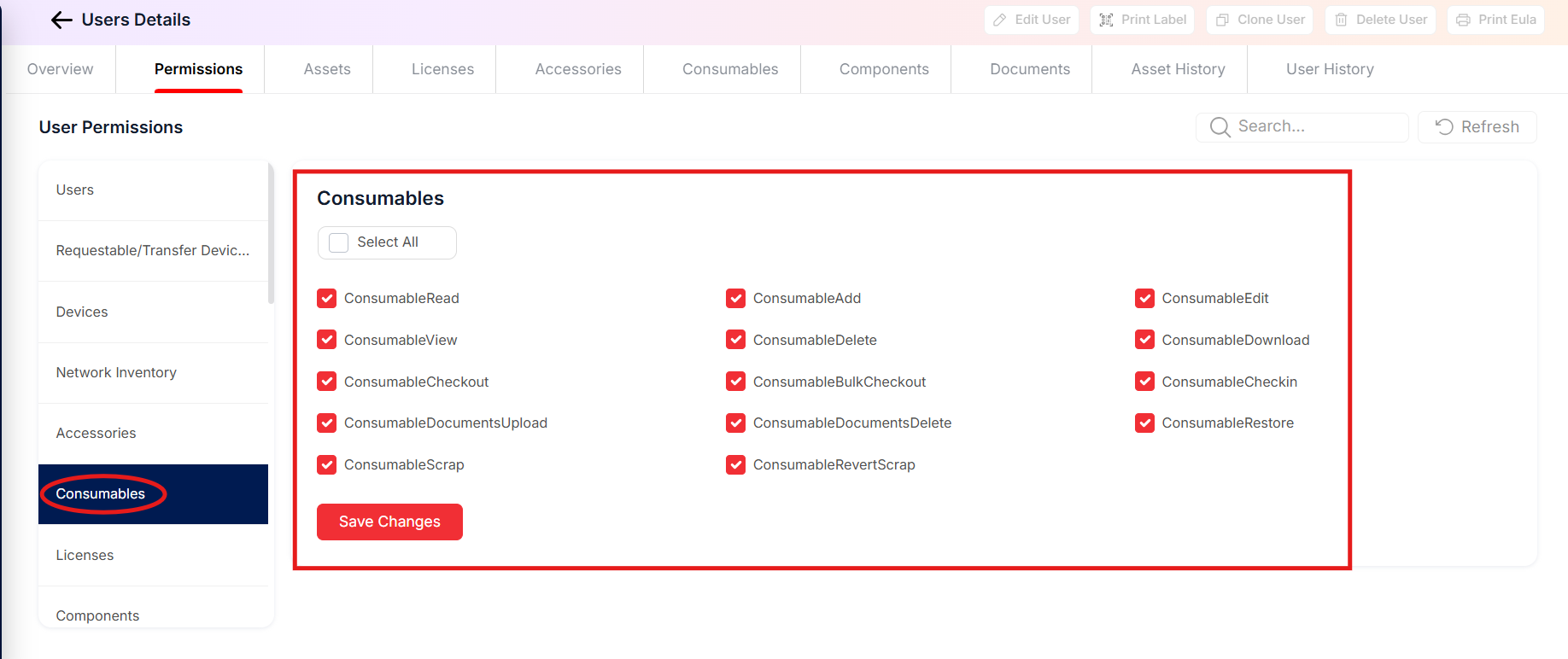1568x659 pixels.
Task: Switch to the Components tab
Action: (884, 69)
